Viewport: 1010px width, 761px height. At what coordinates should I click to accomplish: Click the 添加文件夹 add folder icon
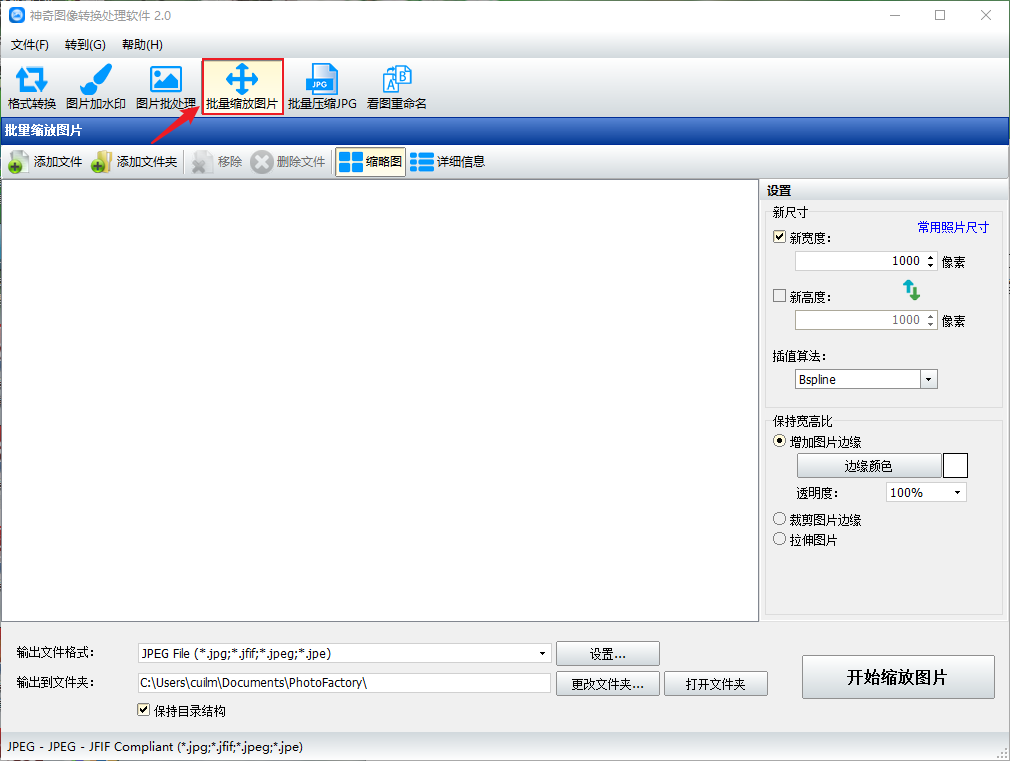point(101,162)
